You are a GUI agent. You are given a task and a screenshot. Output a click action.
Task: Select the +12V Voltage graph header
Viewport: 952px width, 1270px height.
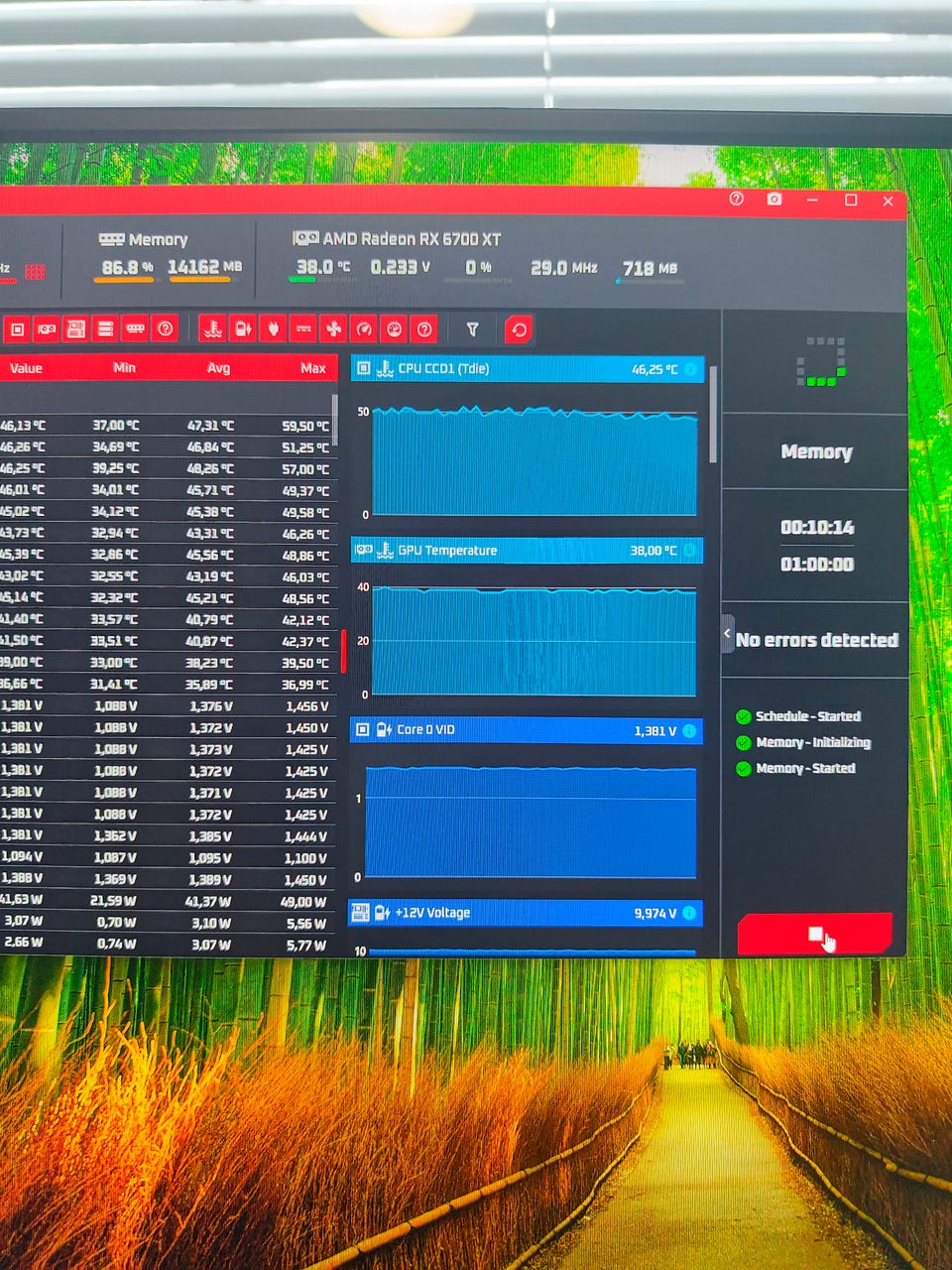pos(526,913)
